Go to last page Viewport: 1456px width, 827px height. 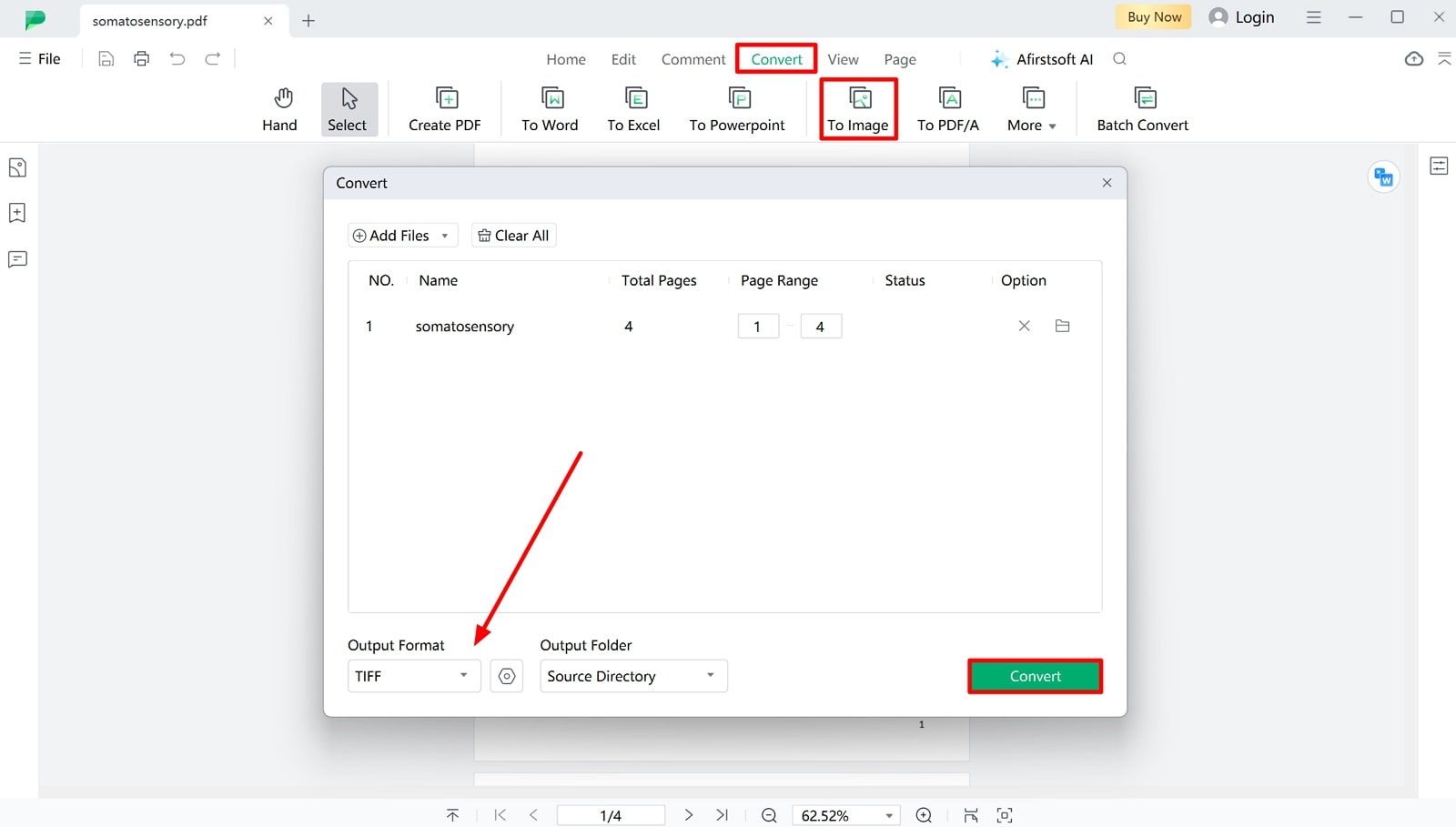pos(723,815)
